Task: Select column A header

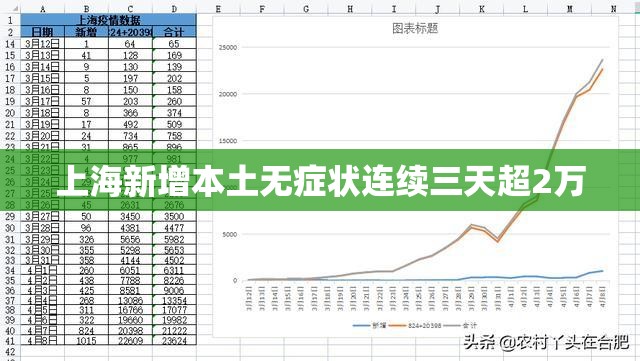Action: click(42, 9)
